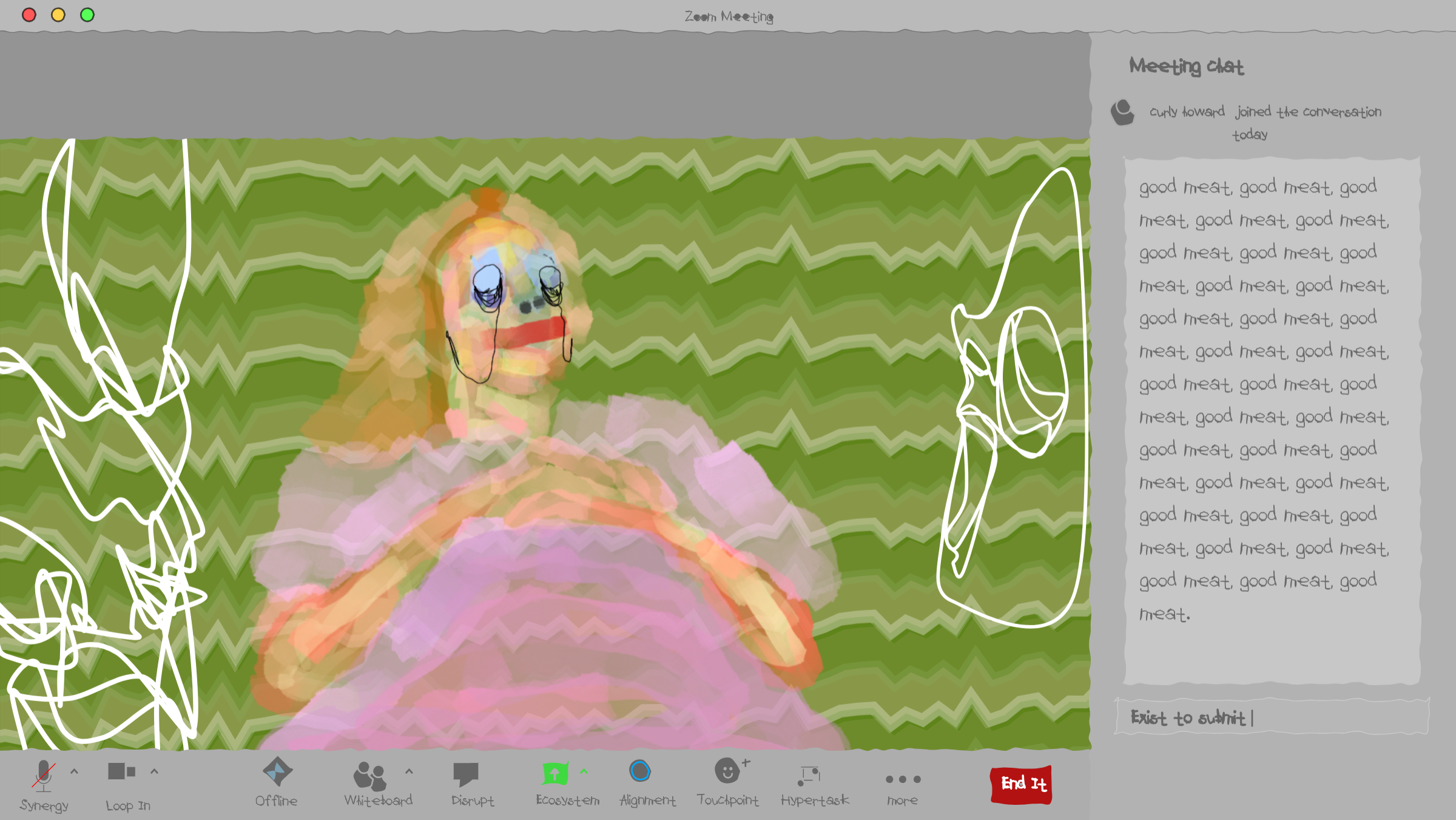
Task: Expand the chevron beside Synergy microphone
Action: (x=74, y=771)
